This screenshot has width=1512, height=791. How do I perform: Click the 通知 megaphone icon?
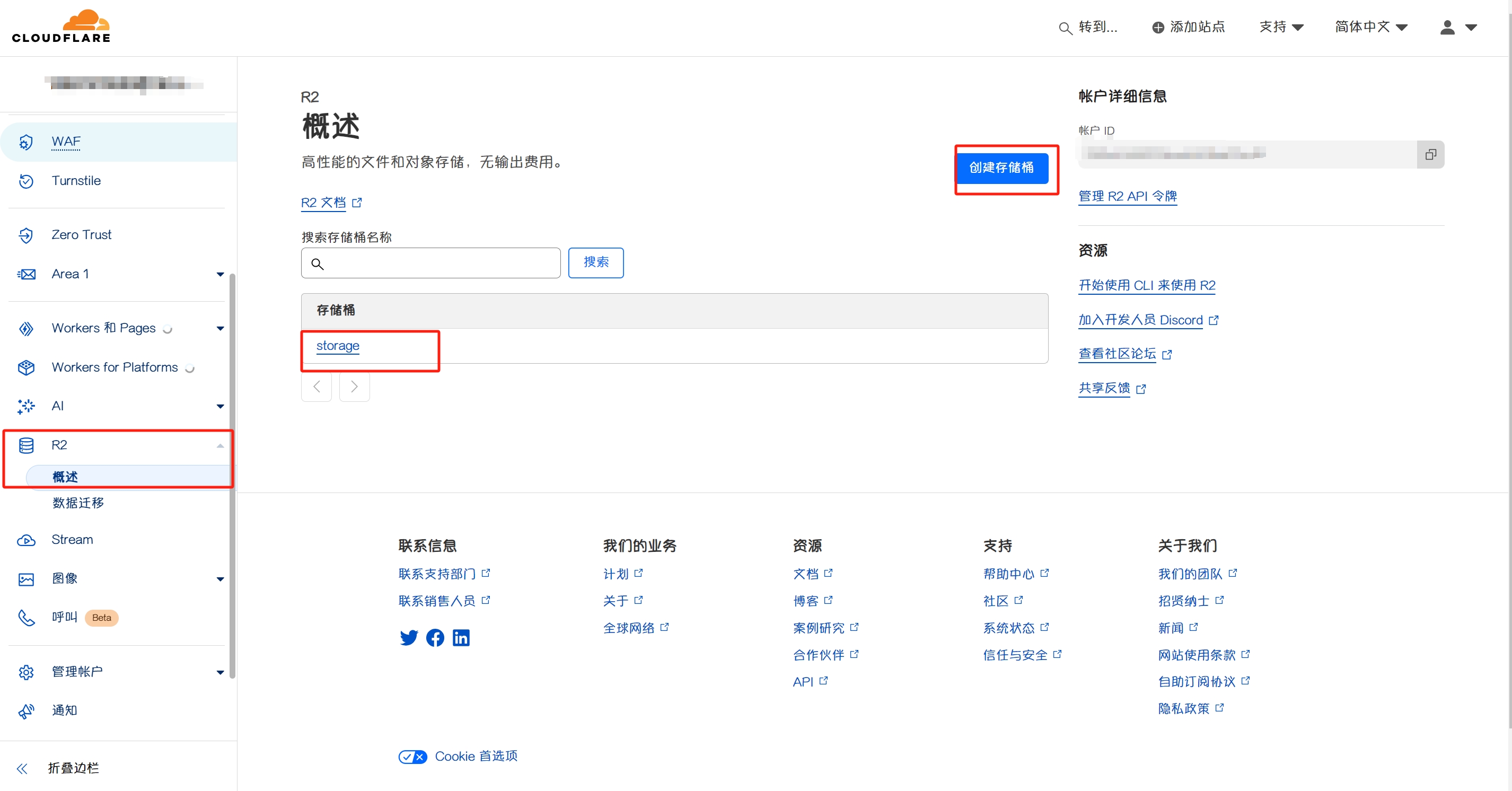click(26, 710)
